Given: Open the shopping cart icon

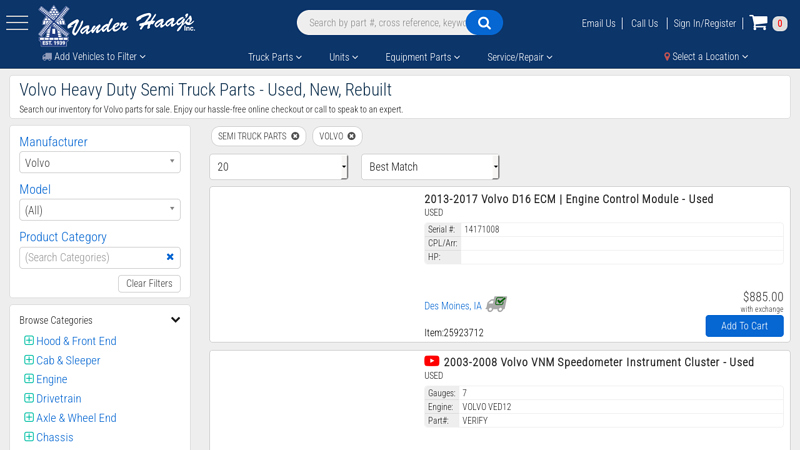Looking at the screenshot, I should (x=758, y=22).
